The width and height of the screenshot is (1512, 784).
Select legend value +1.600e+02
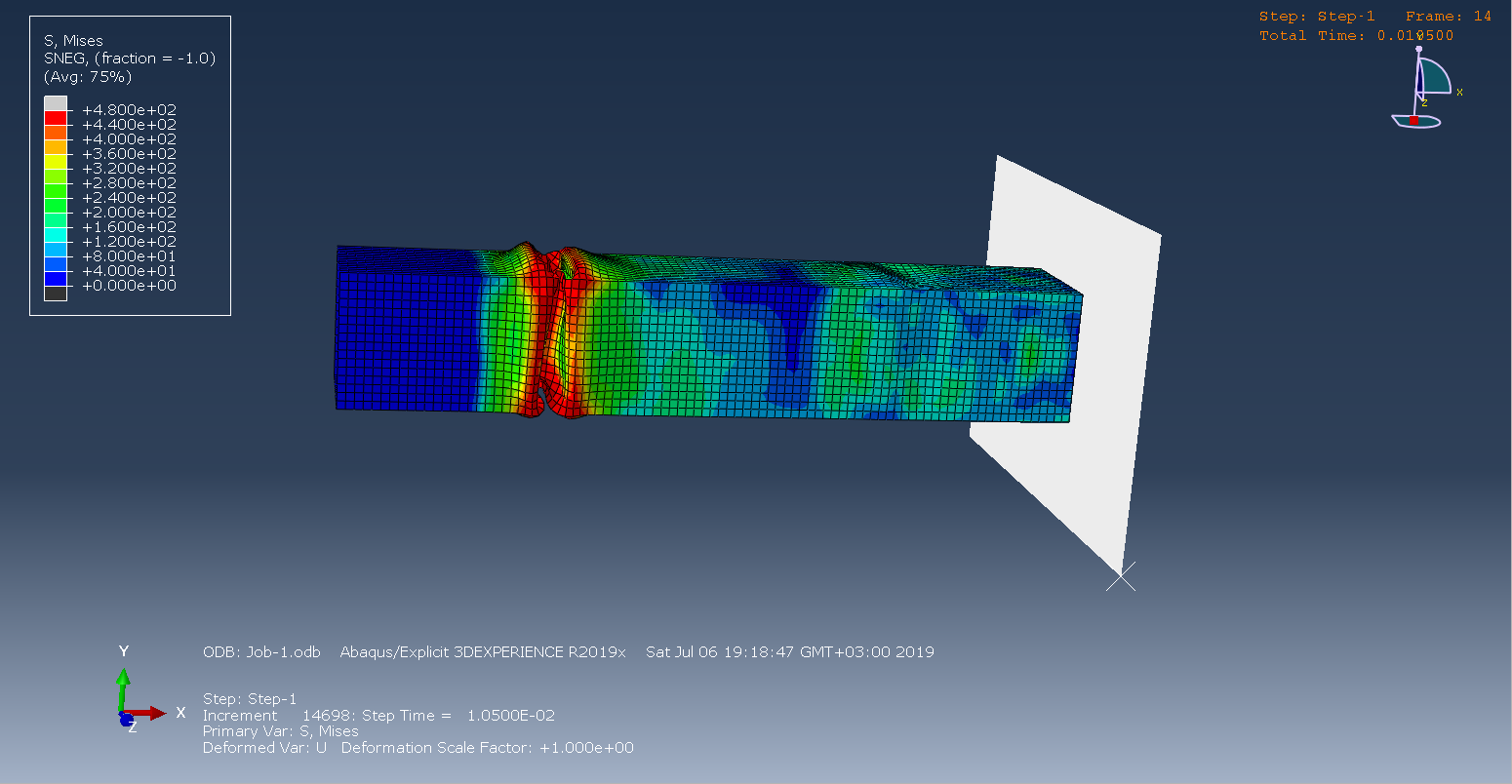pos(129,227)
